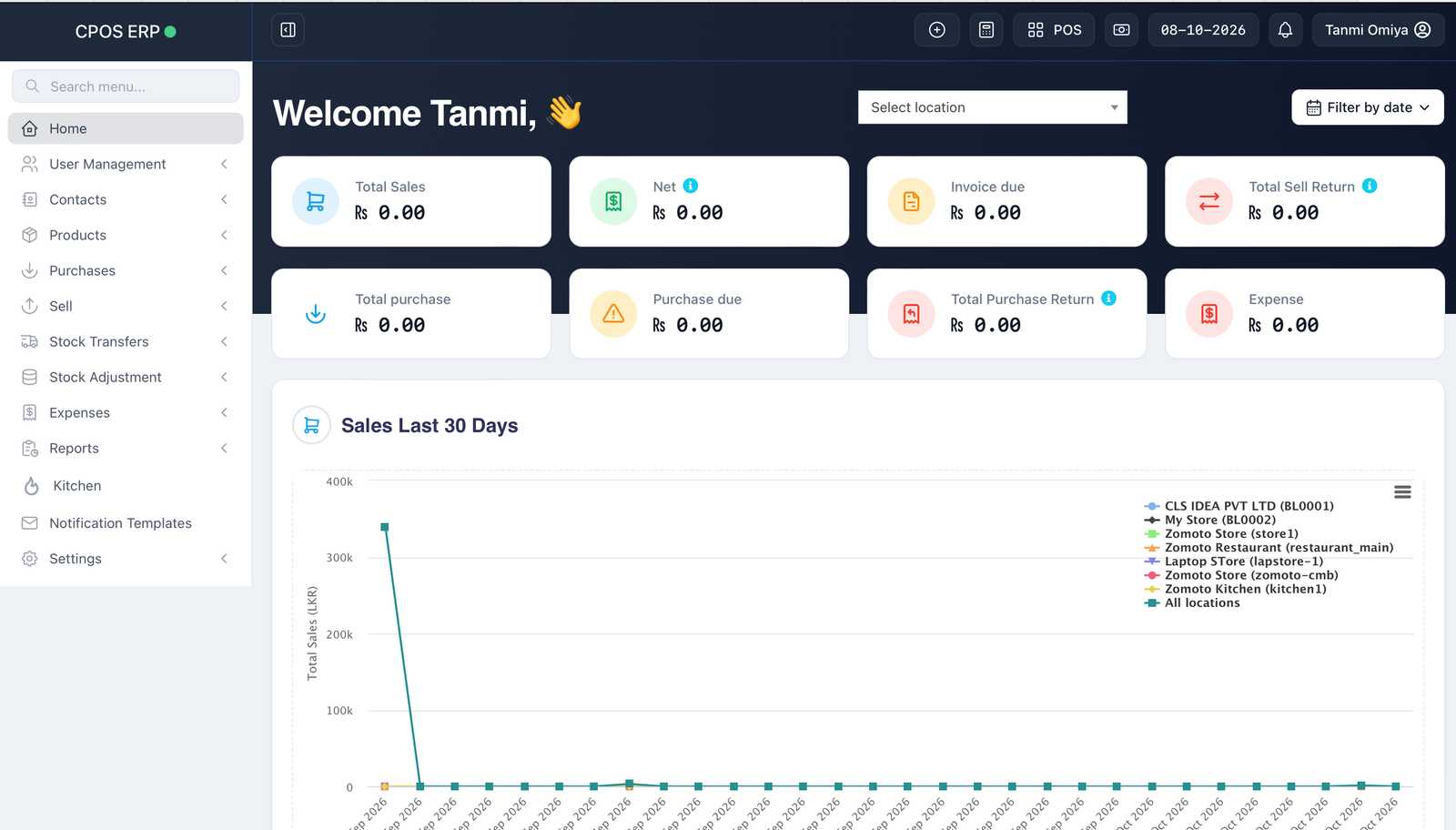This screenshot has height=830, width=1456.
Task: Click the 08-10-2026 date button
Action: (x=1203, y=30)
